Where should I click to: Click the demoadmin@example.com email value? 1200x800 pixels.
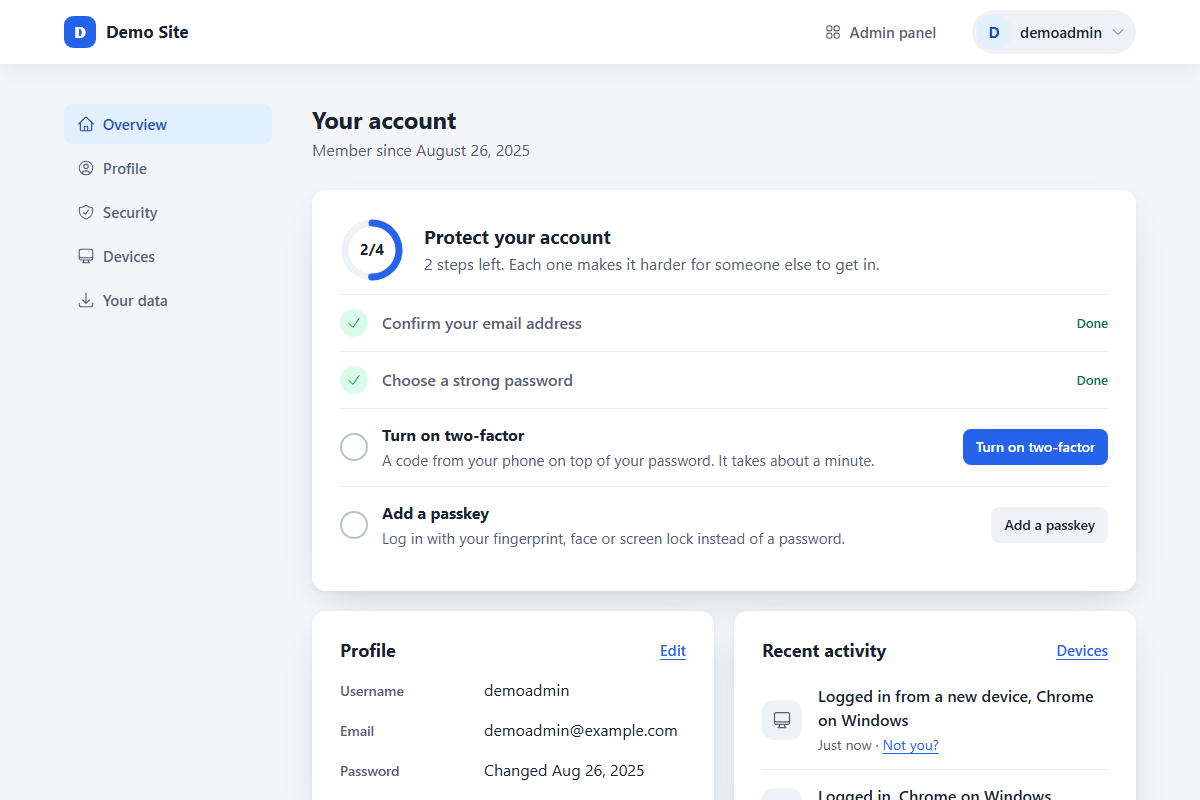point(581,731)
